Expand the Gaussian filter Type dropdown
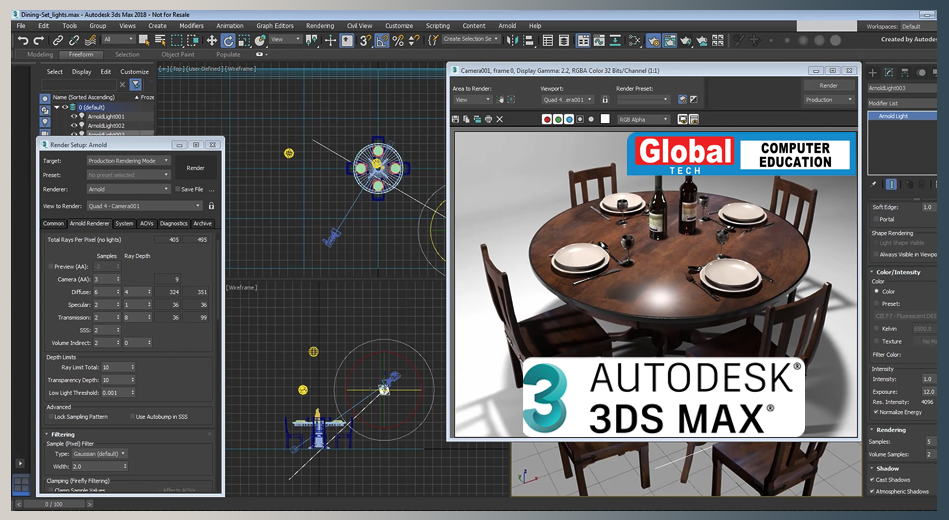 point(100,453)
